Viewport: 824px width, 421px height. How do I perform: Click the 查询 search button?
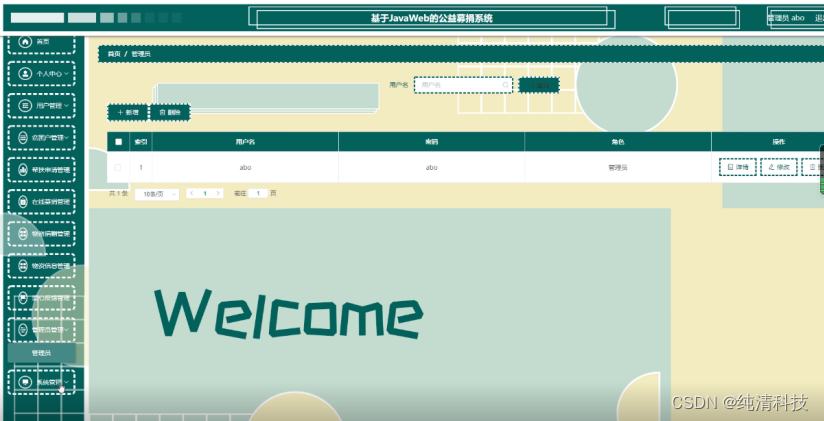tap(539, 85)
